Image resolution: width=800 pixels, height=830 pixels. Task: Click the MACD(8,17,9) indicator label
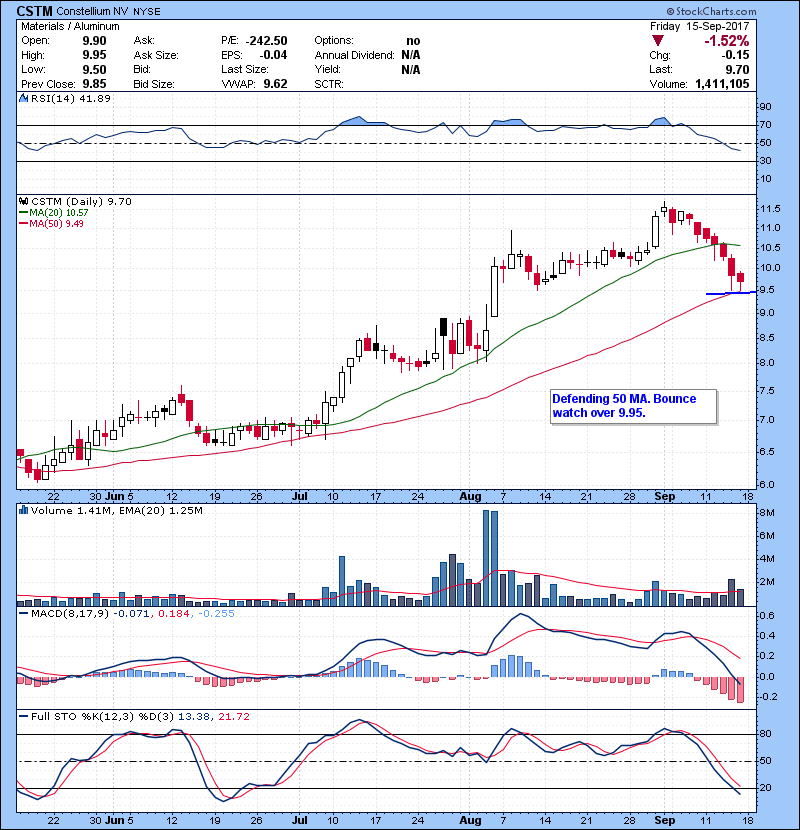pos(70,614)
